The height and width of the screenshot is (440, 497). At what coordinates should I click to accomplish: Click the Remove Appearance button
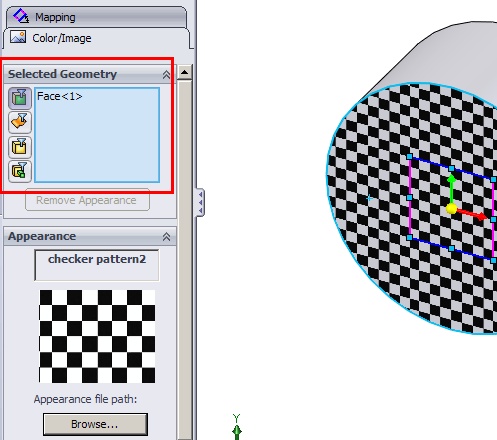[x=87, y=200]
